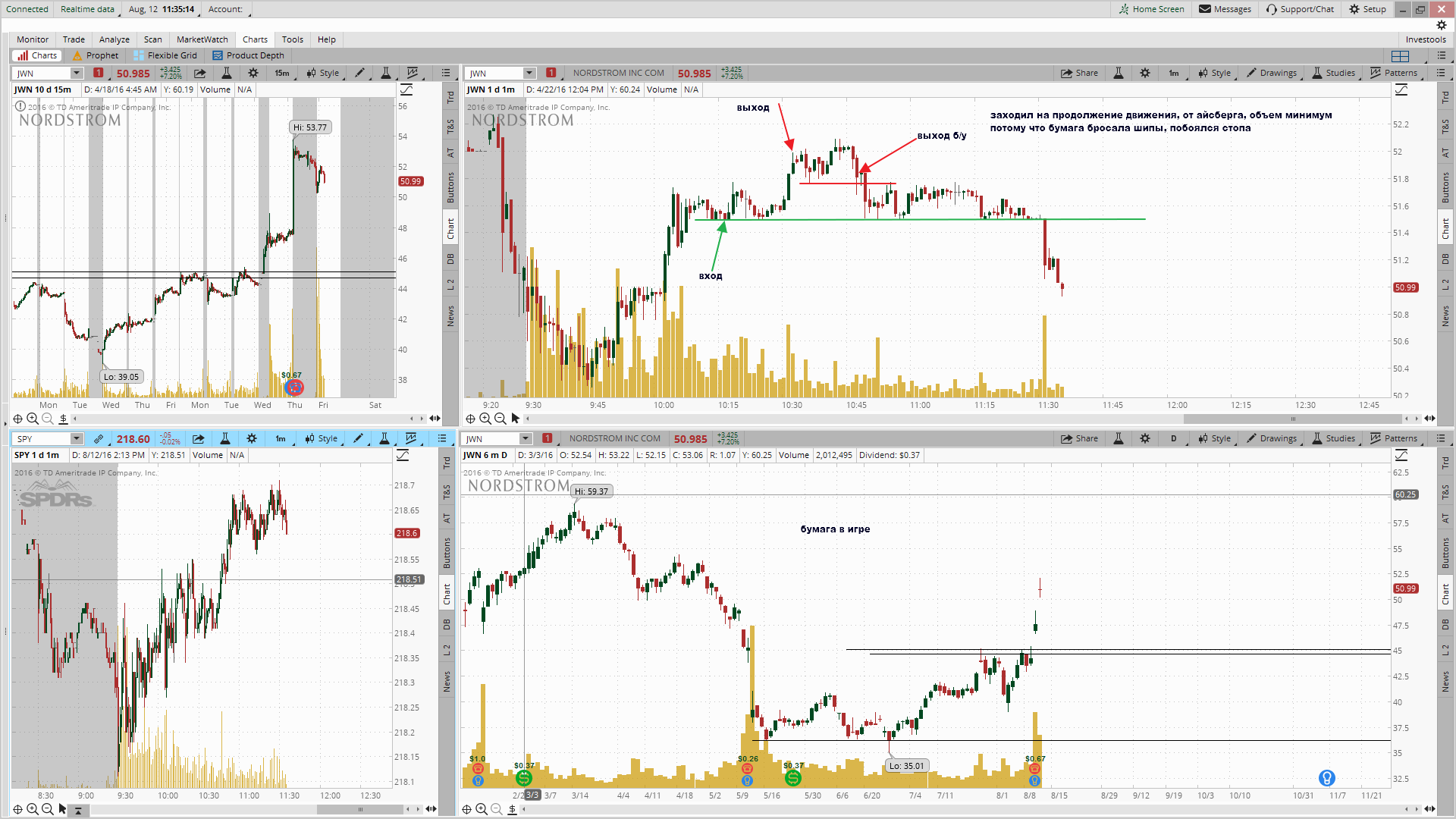Open the Help tab
Viewport: 1456px width, 819px height.
[x=326, y=39]
